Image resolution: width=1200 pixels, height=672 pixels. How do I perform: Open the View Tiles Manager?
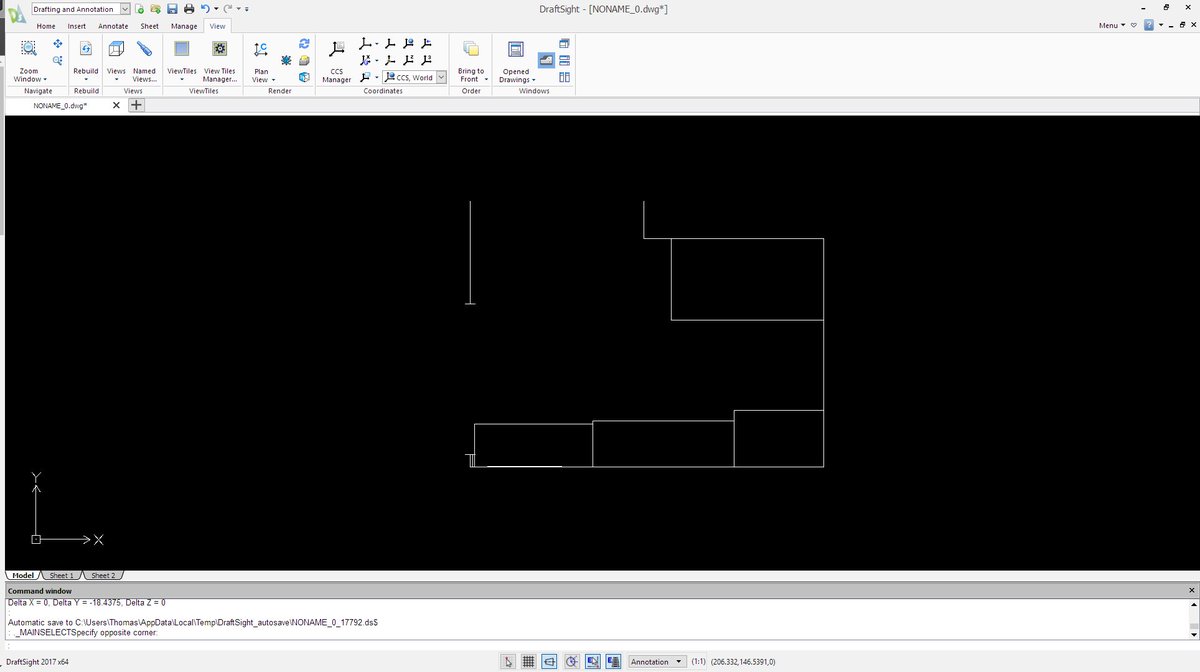pos(219,49)
